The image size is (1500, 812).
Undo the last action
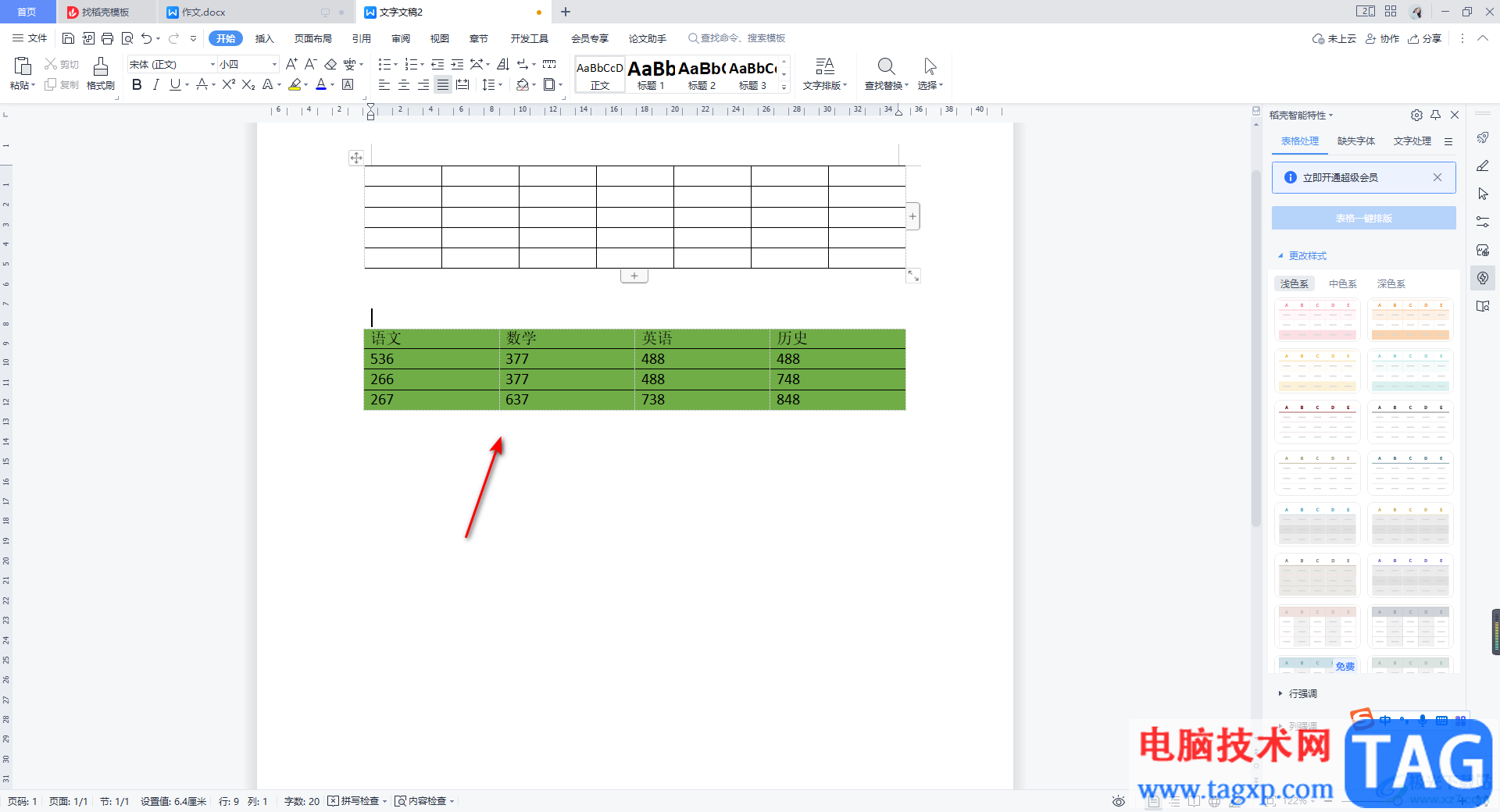pos(146,38)
